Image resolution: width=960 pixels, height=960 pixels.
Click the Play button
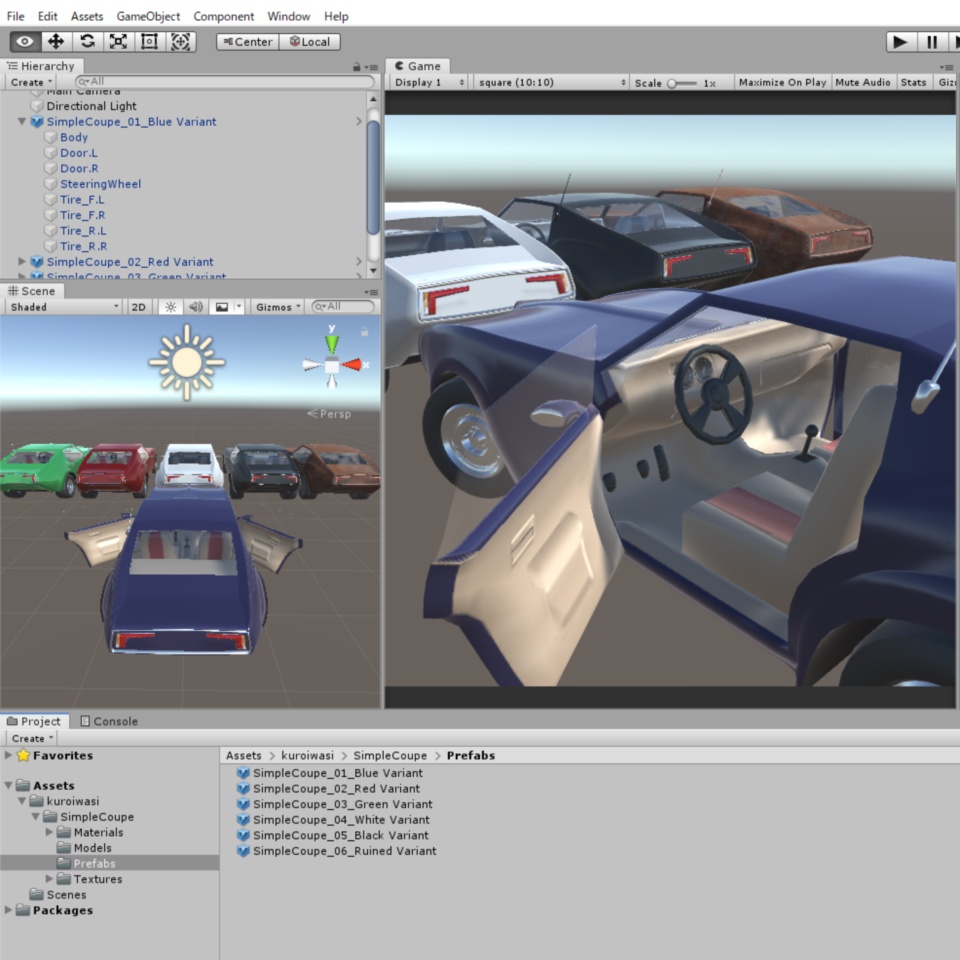[901, 42]
